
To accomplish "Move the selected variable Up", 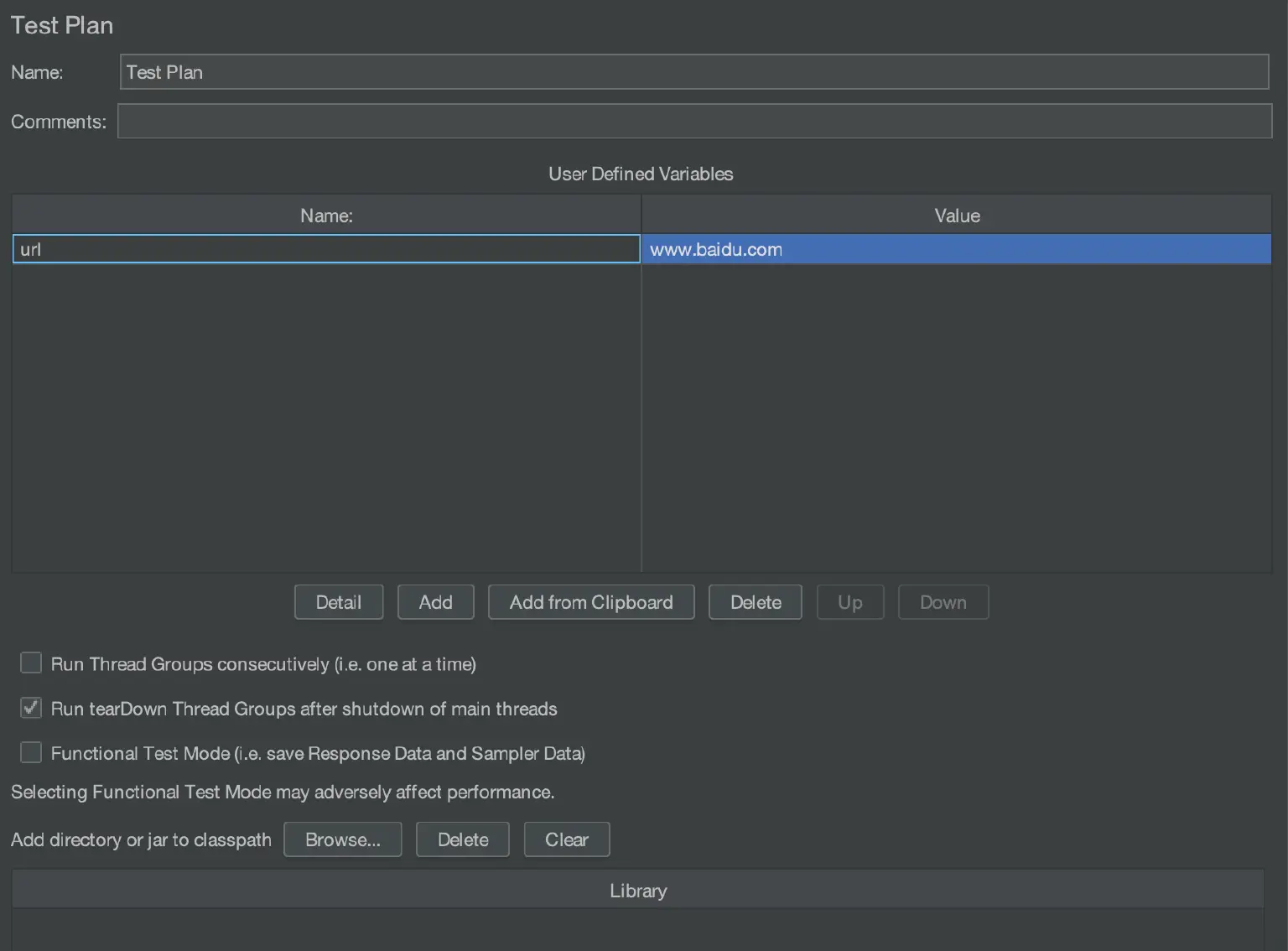I will (x=849, y=601).
